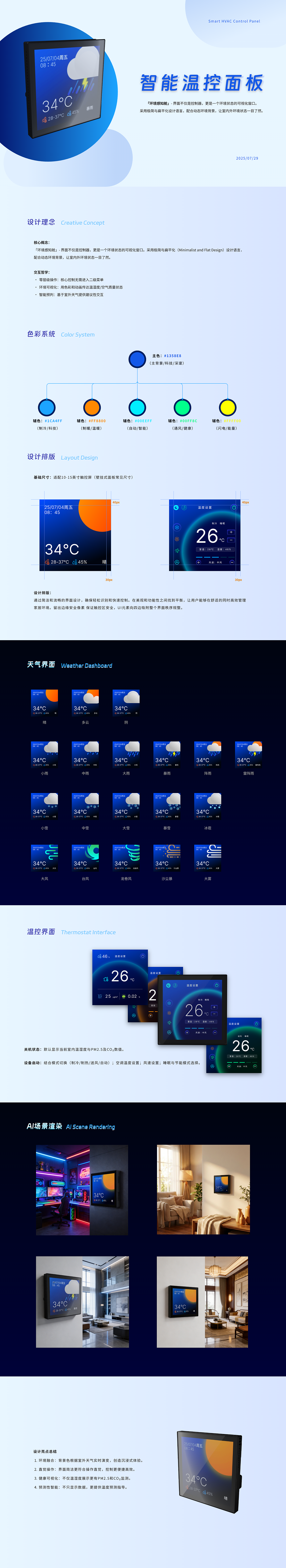Open the cyberpunk gaming room render
The width and height of the screenshot is (286, 1568).
[x=82, y=1189]
